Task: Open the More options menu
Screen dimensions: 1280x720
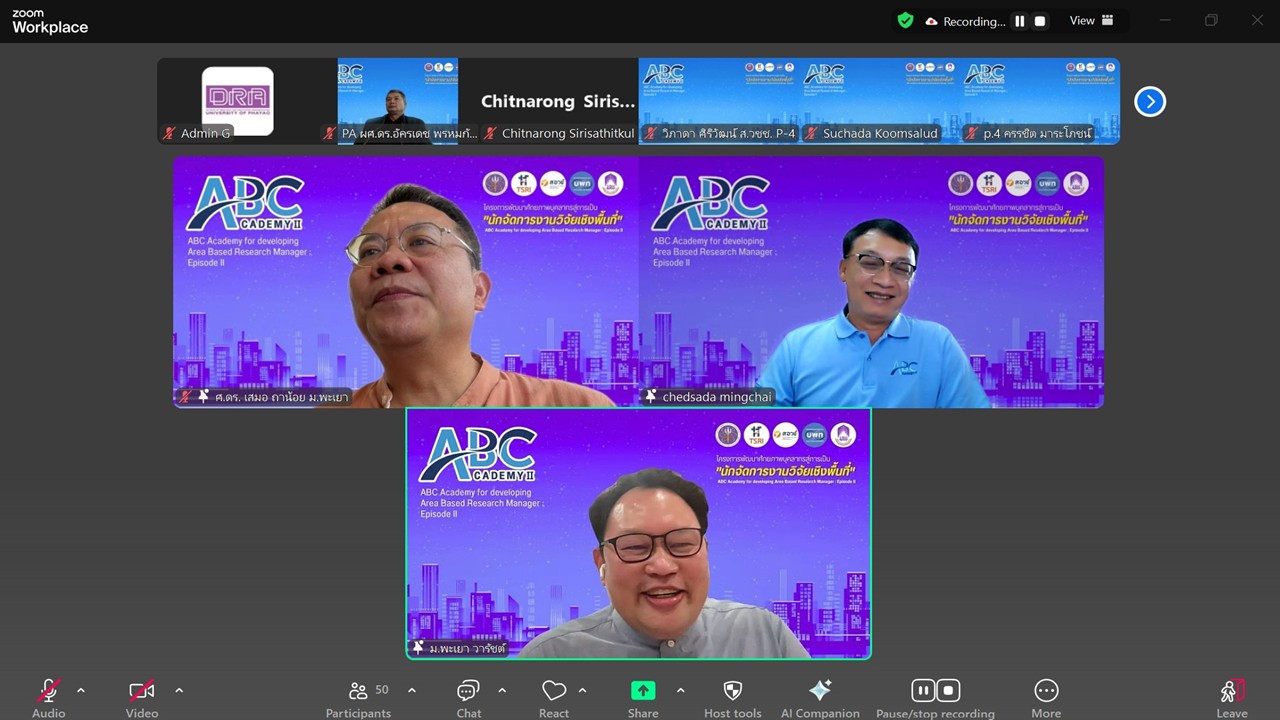Action: [x=1046, y=697]
